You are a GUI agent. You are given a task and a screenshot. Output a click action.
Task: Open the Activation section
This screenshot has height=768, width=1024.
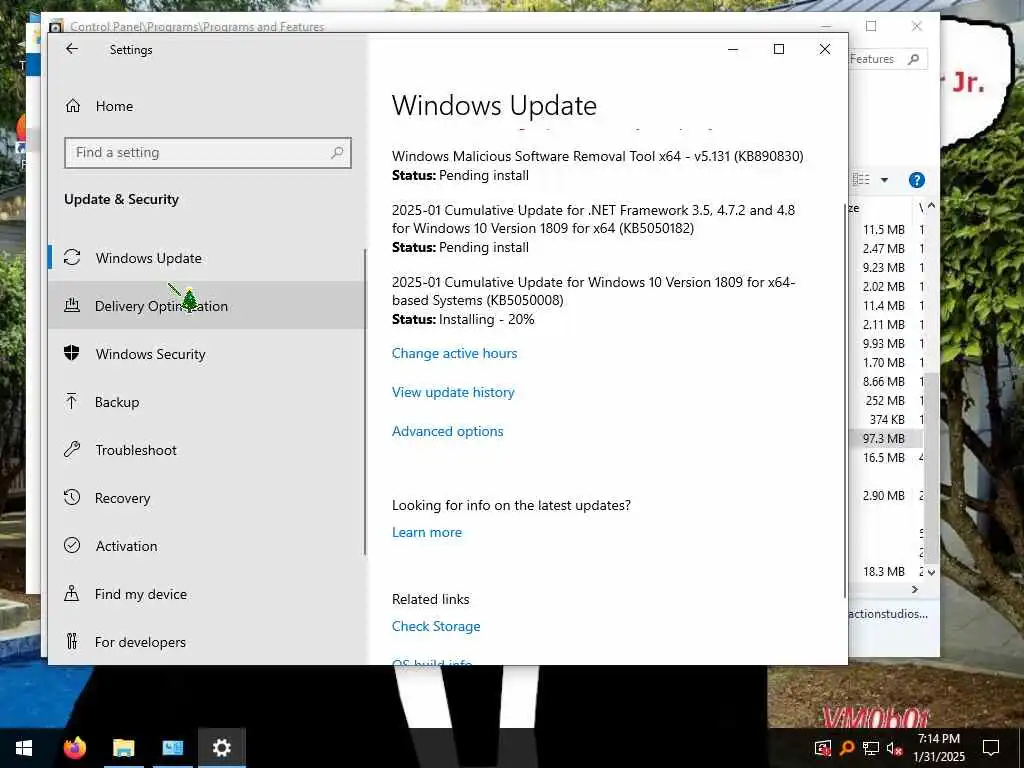[206, 546]
